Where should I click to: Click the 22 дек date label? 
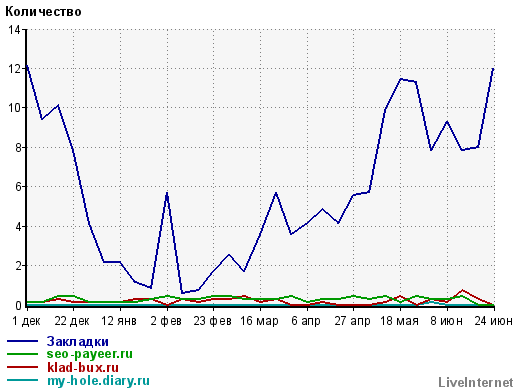coord(72,321)
